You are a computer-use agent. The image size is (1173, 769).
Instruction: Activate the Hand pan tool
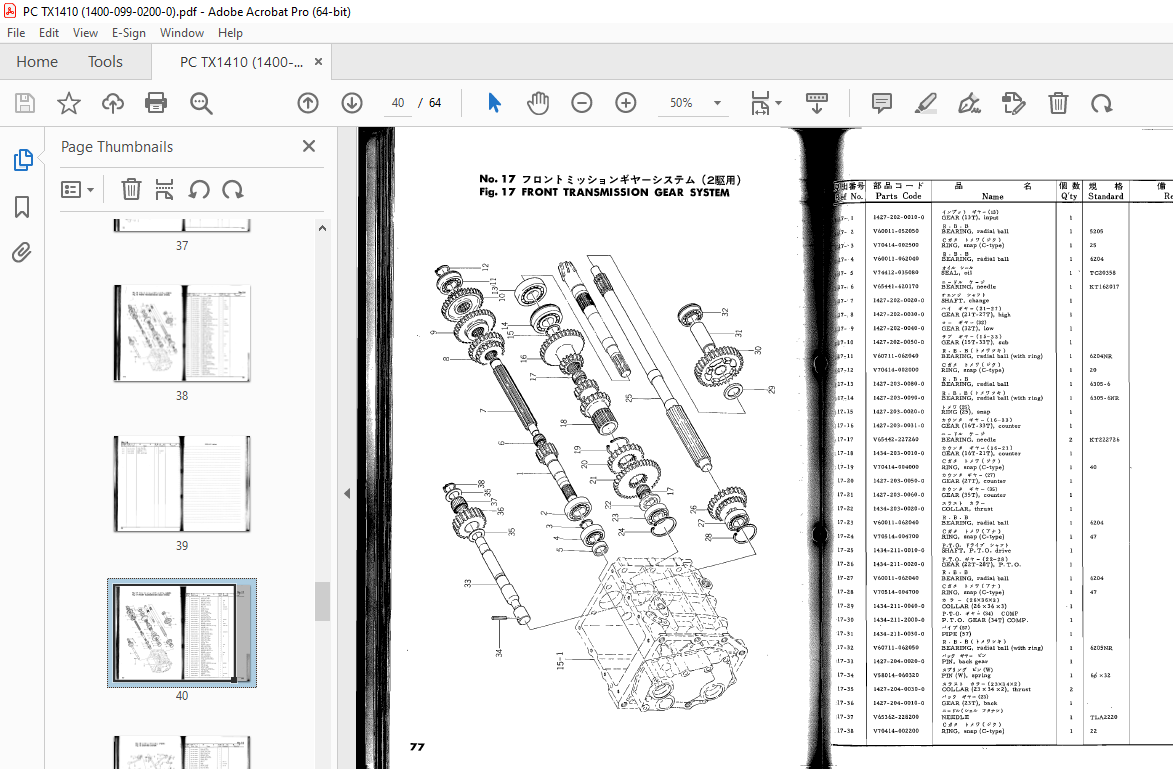(538, 103)
